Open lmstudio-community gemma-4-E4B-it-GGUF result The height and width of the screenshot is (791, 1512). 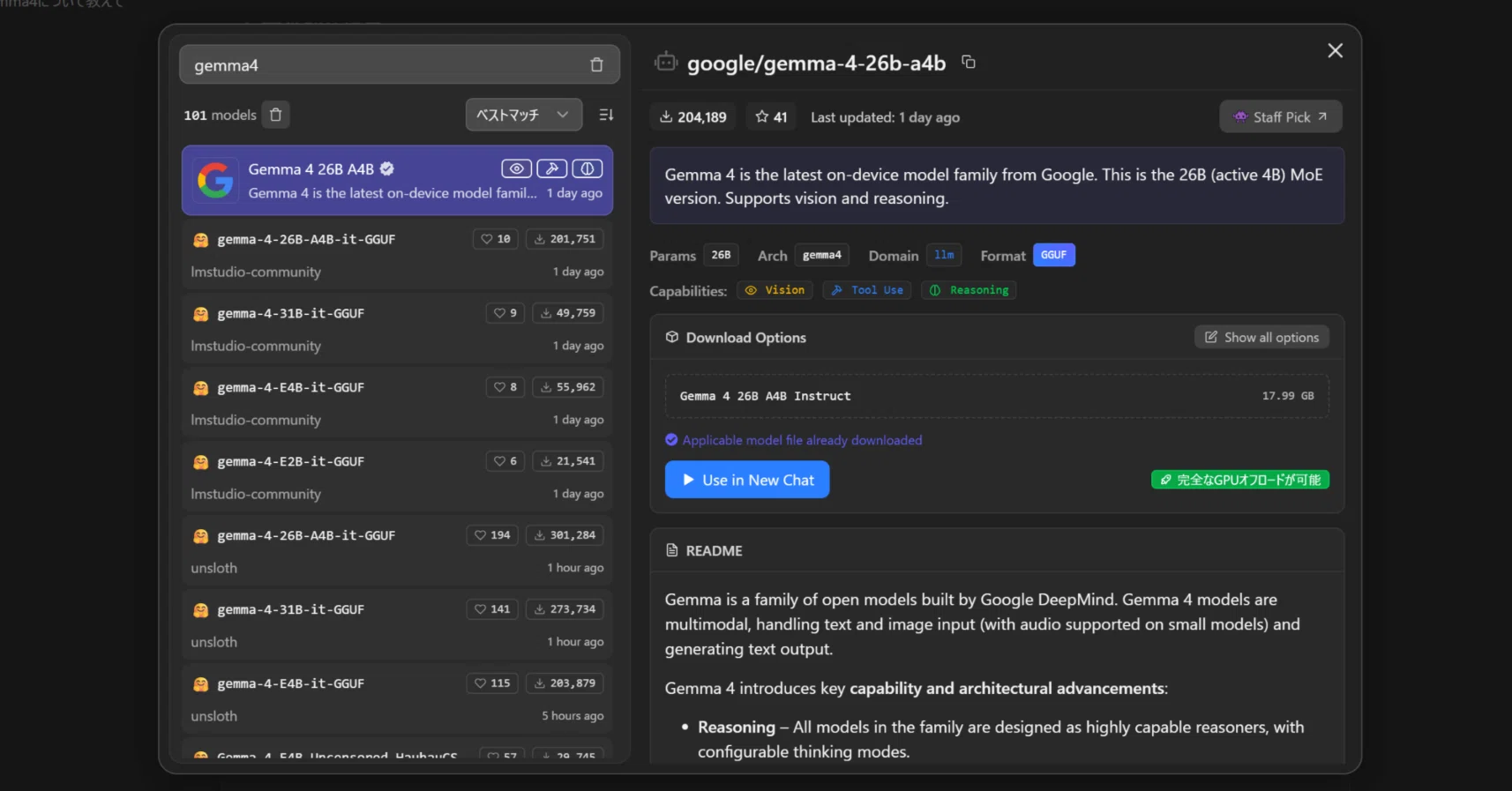(x=397, y=402)
